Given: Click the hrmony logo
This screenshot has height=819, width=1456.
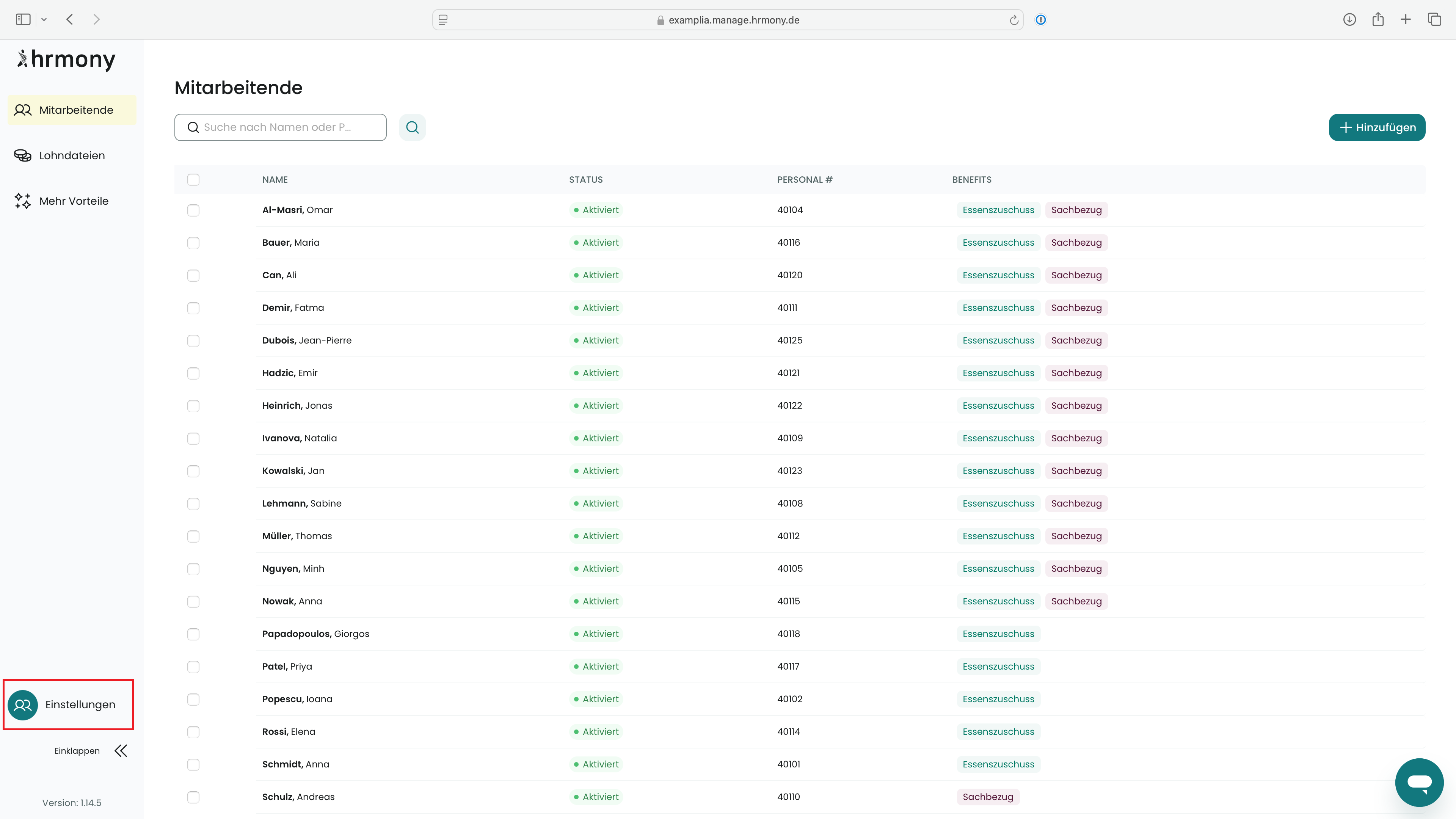Looking at the screenshot, I should [x=67, y=60].
